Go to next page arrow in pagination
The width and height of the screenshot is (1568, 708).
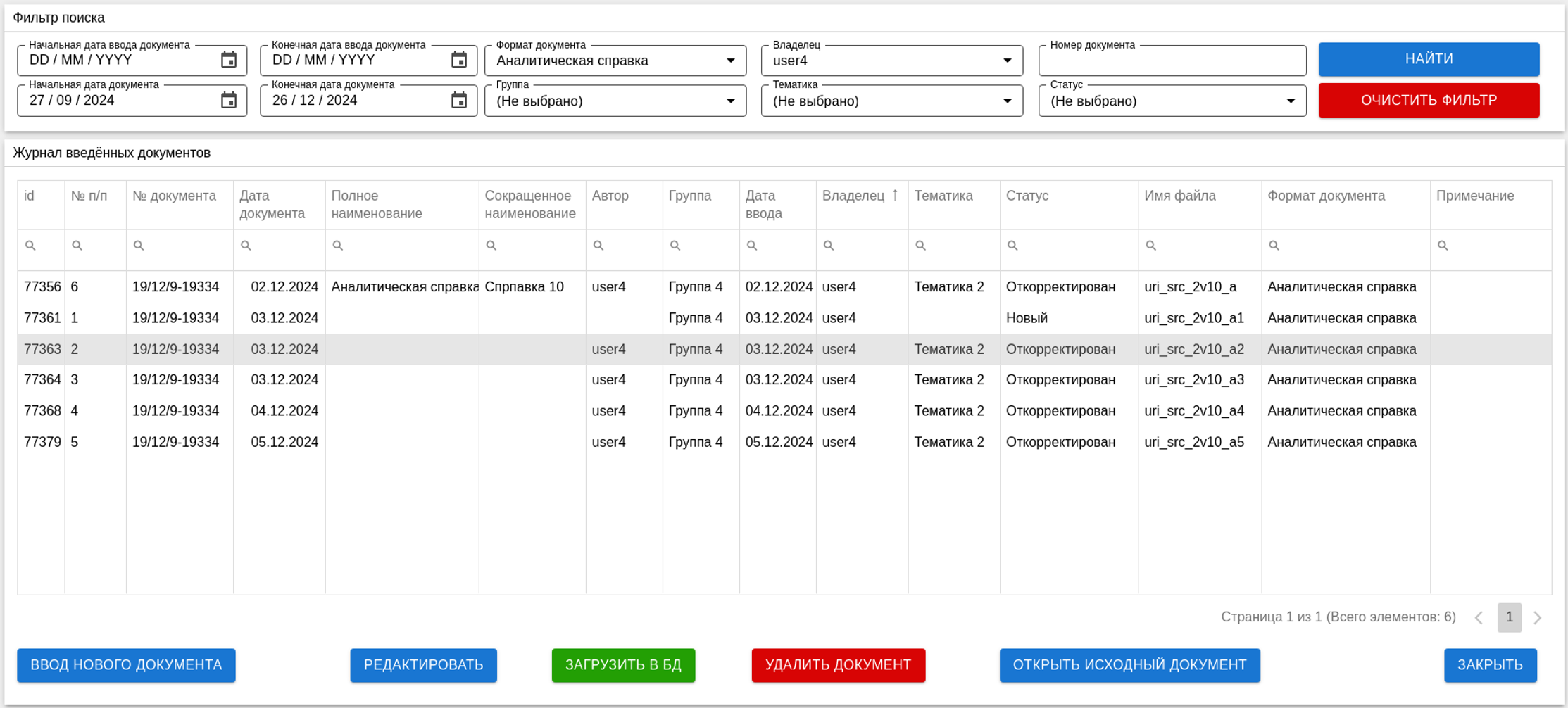click(x=1538, y=618)
